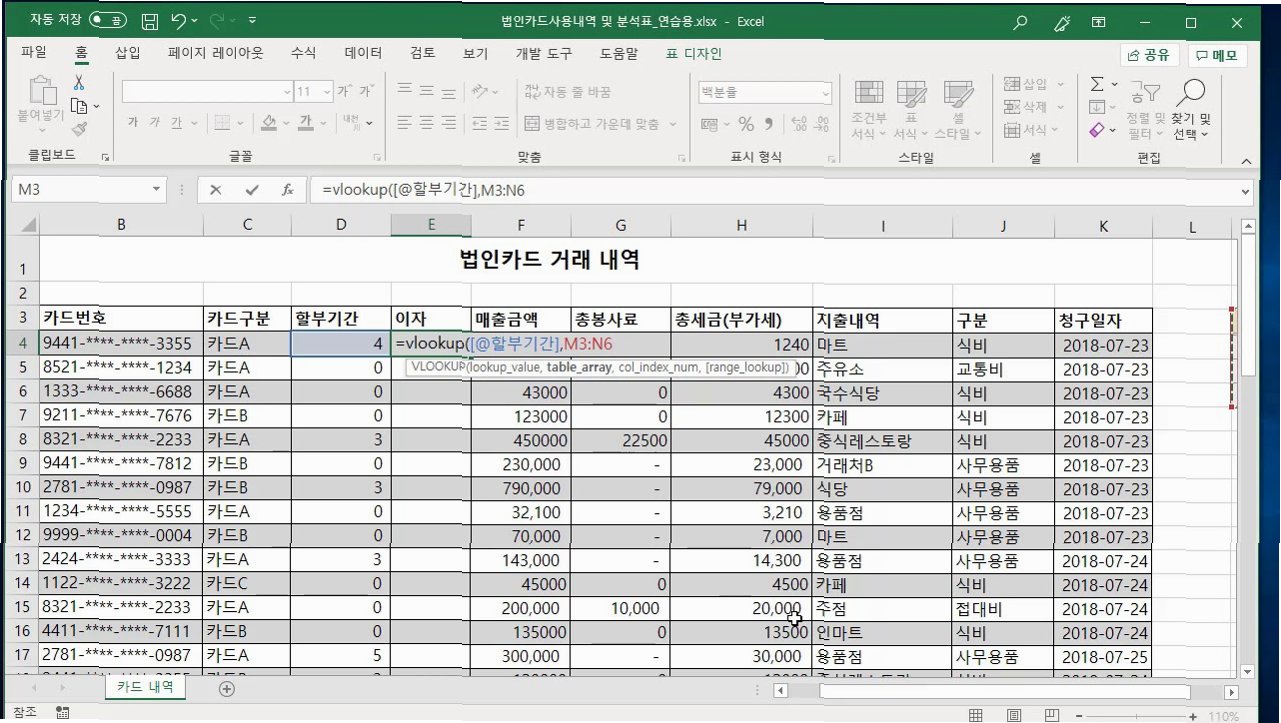This screenshot has width=1281, height=723.
Task: Confirm formula with checkmark icon
Action: 251,190
